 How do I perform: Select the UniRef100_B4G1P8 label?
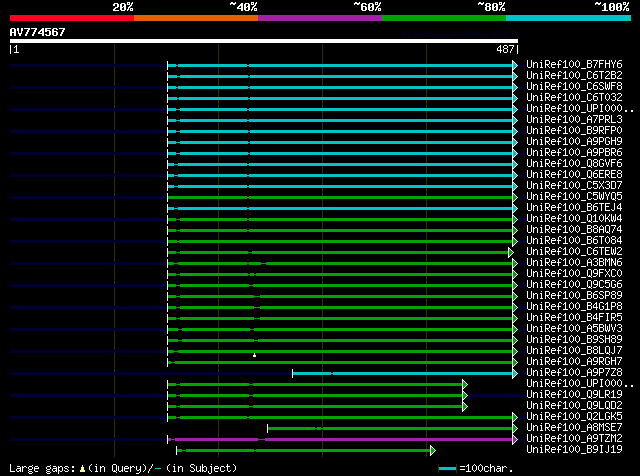point(574,307)
